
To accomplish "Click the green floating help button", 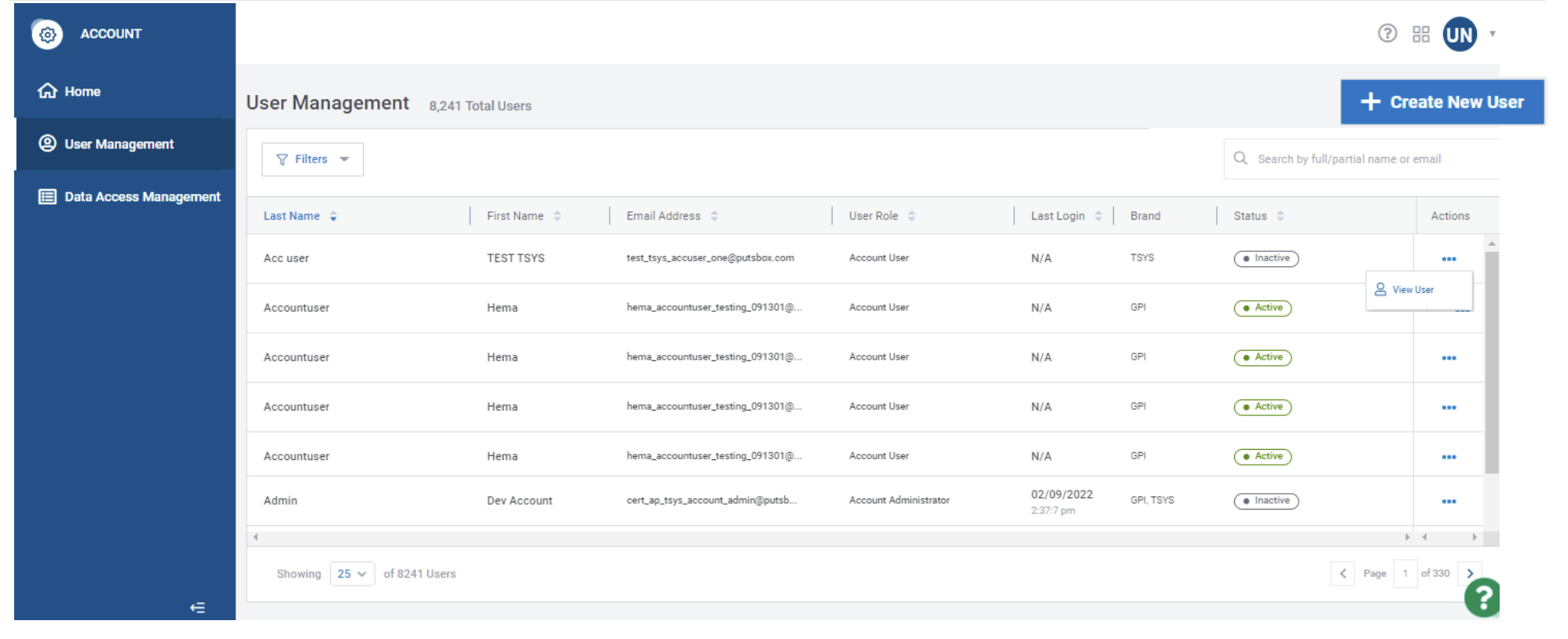I will 1482,597.
